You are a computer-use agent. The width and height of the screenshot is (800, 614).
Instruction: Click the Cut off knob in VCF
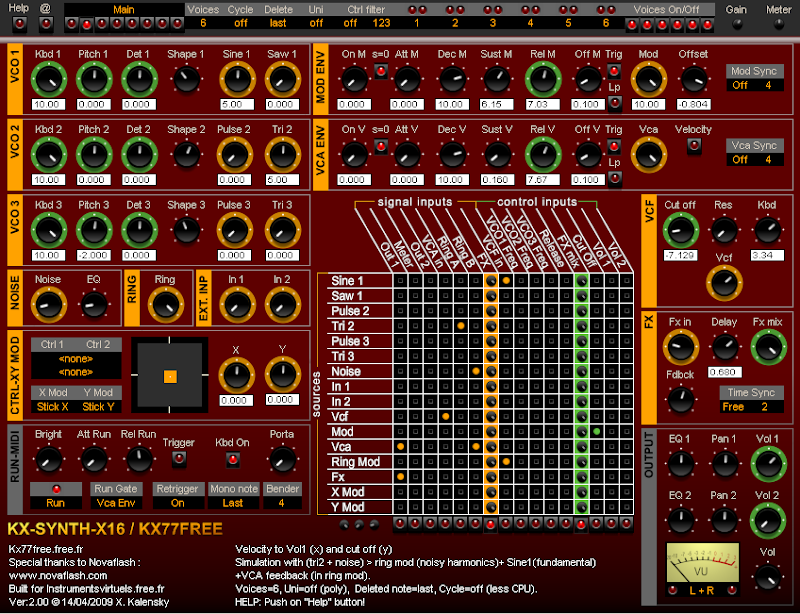point(681,231)
